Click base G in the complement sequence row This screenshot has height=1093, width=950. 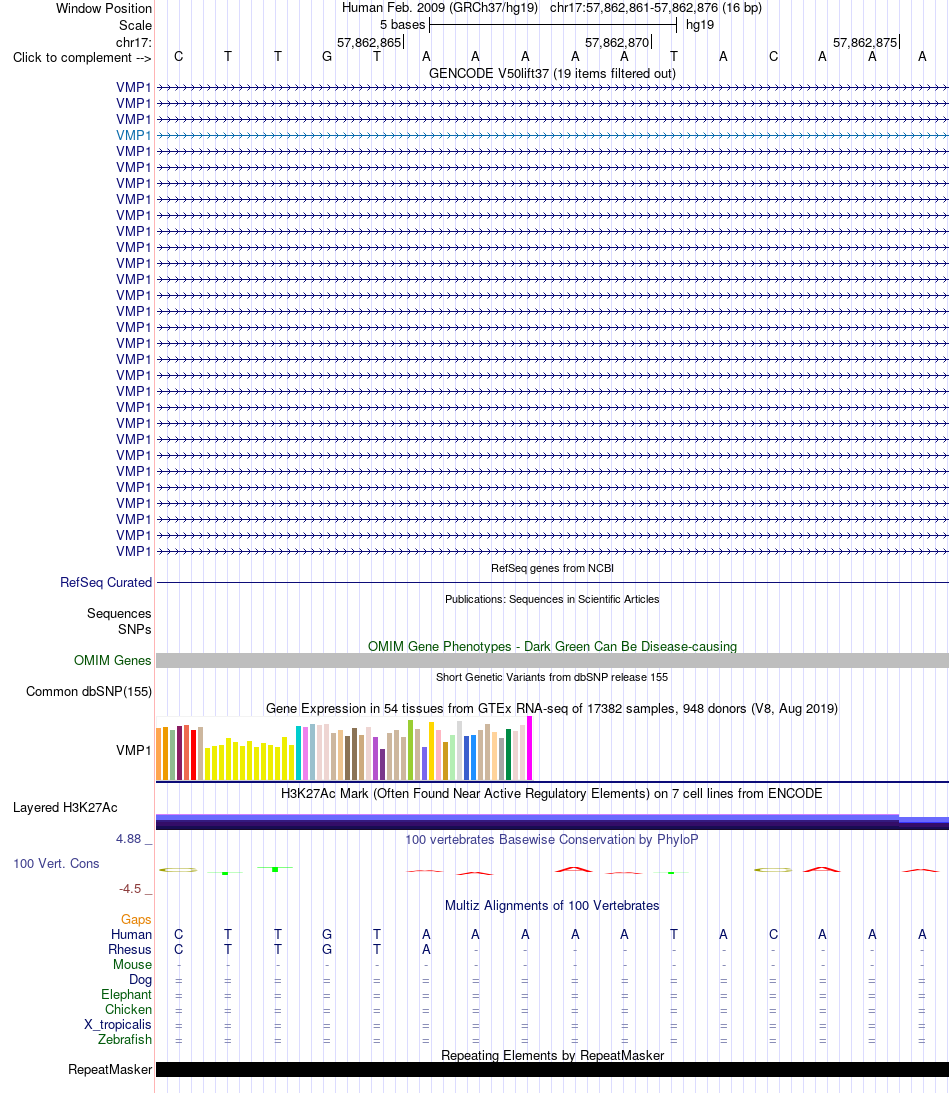[327, 56]
